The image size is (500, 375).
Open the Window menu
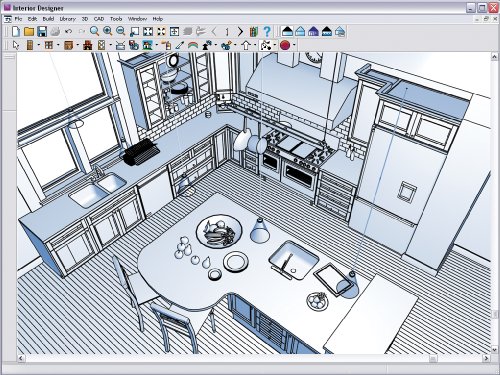pyautogui.click(x=137, y=19)
